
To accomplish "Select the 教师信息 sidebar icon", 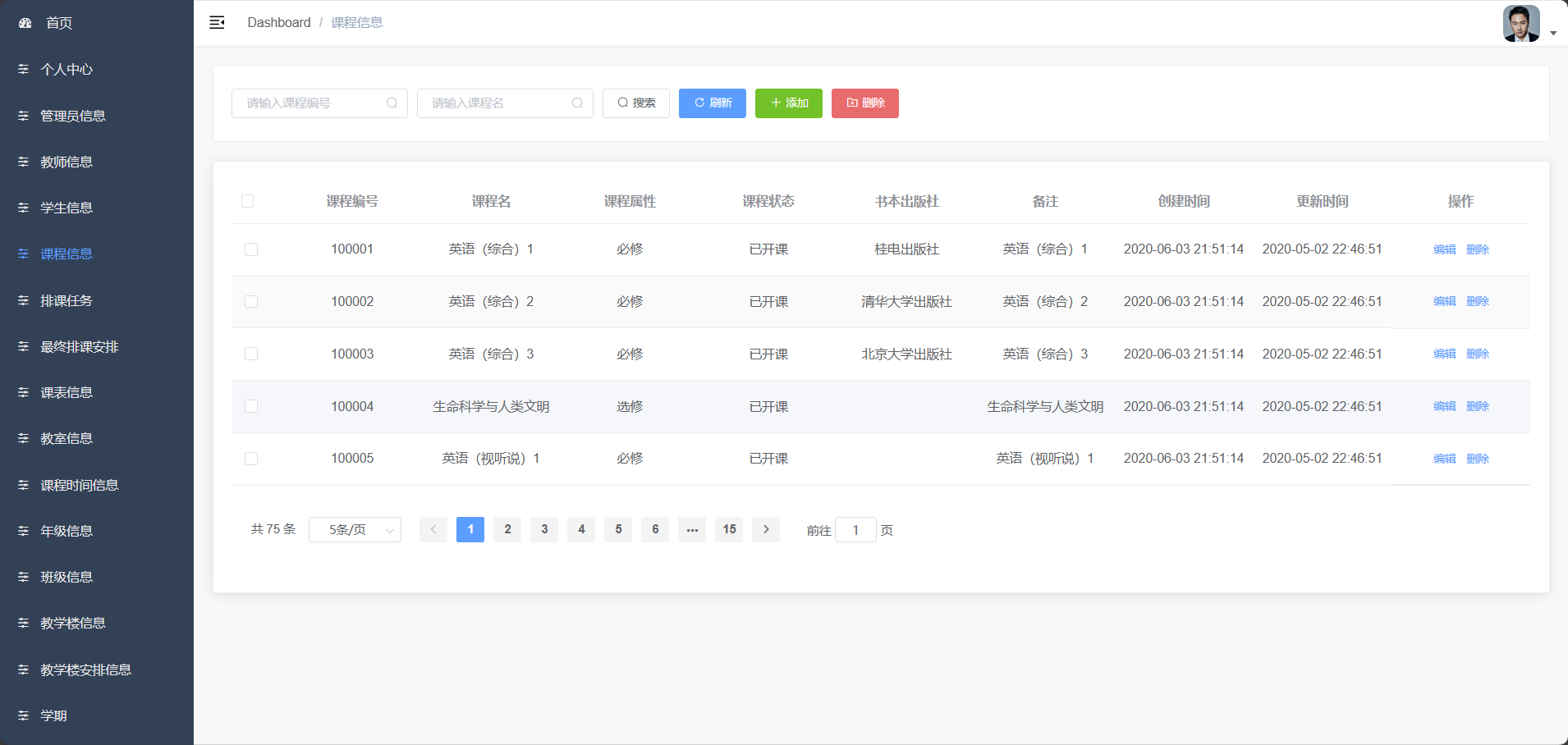I will click(22, 162).
